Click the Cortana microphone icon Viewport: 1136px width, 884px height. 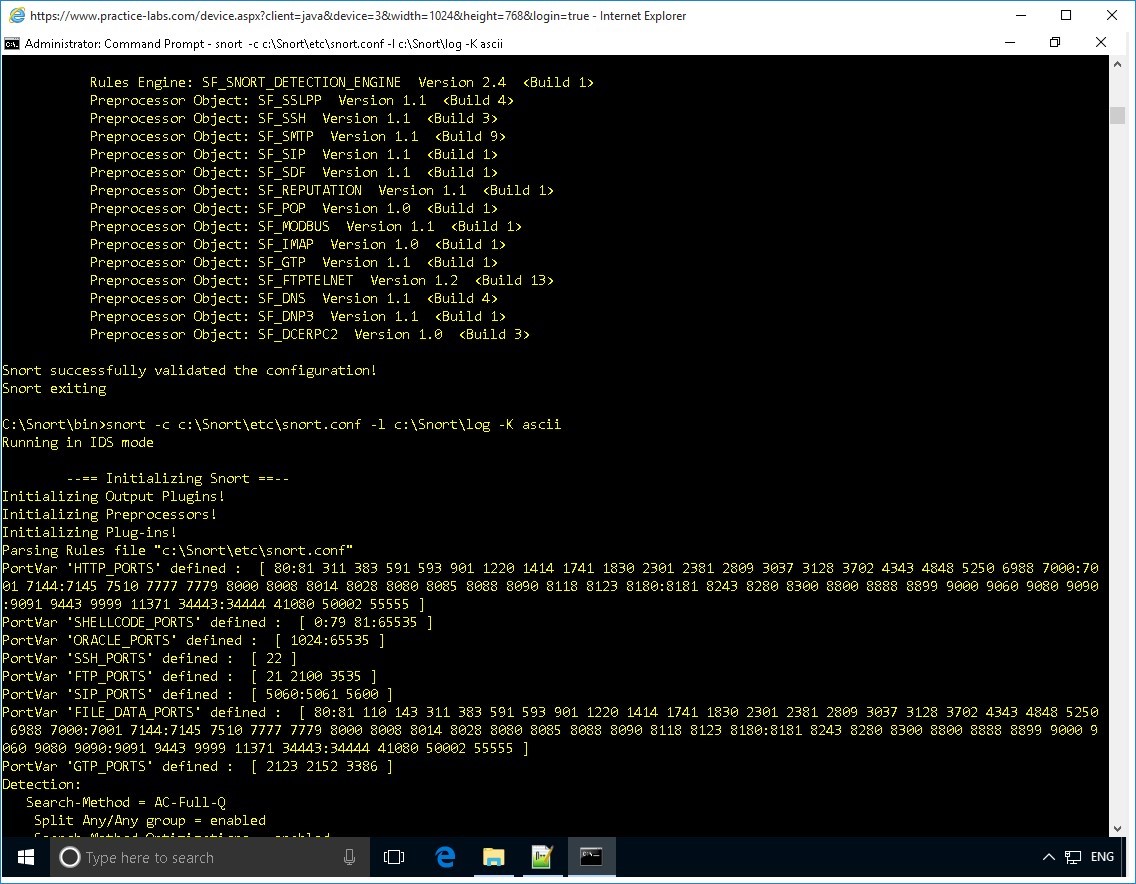click(x=349, y=857)
